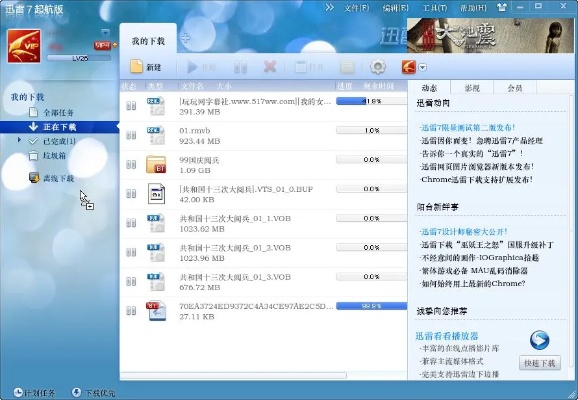This screenshot has width=578, height=400.
Task: Select the 我的下载 tab
Action: [148, 41]
